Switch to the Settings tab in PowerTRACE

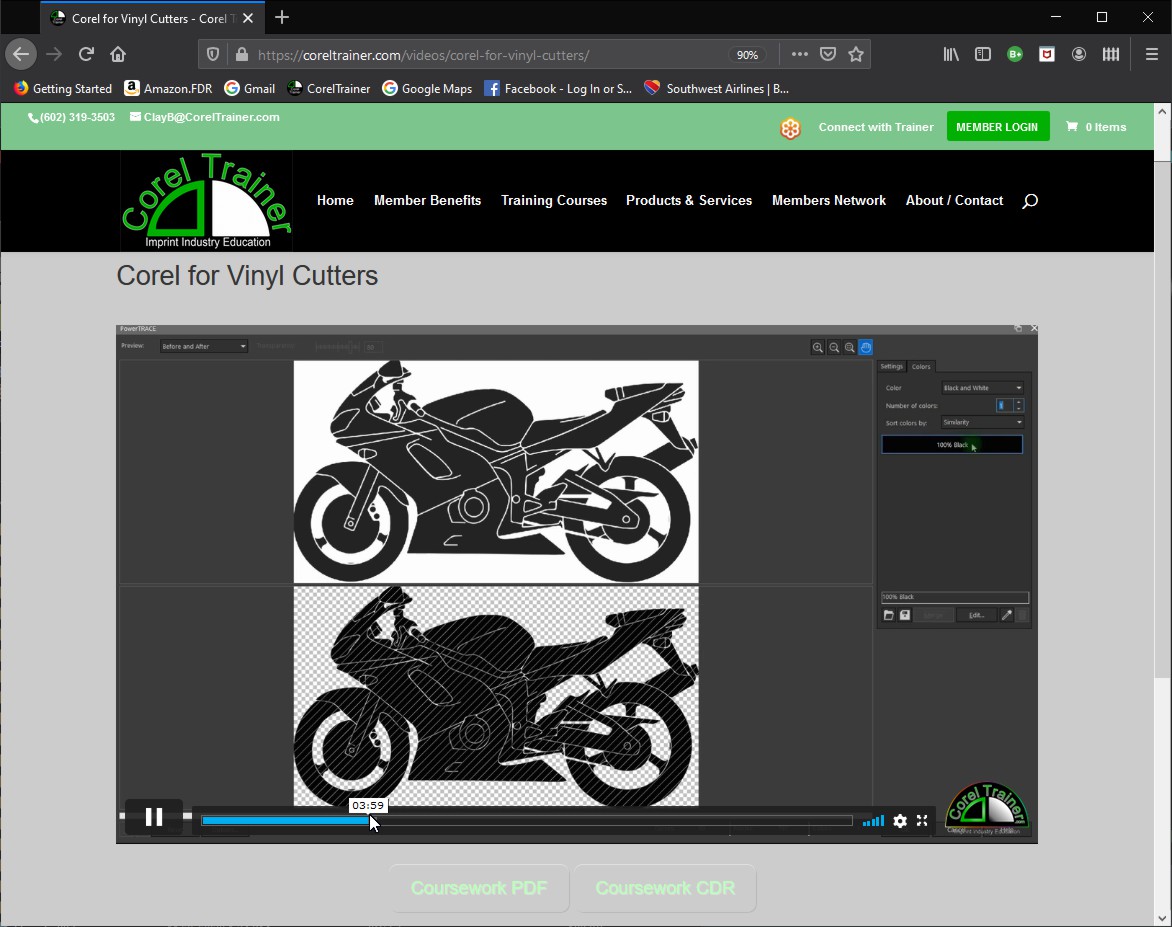[x=891, y=366]
